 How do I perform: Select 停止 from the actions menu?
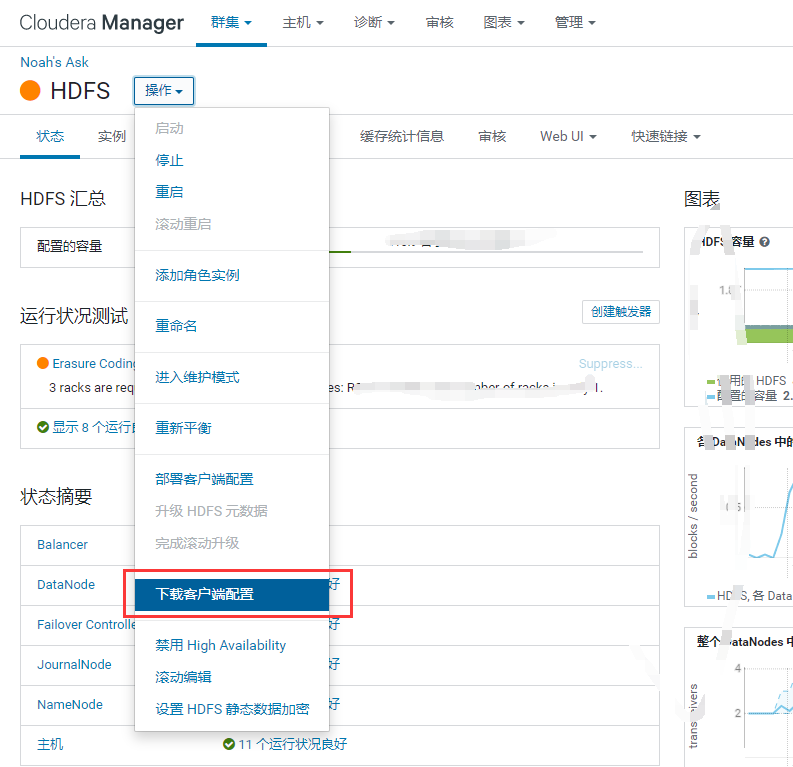[x=232, y=160]
